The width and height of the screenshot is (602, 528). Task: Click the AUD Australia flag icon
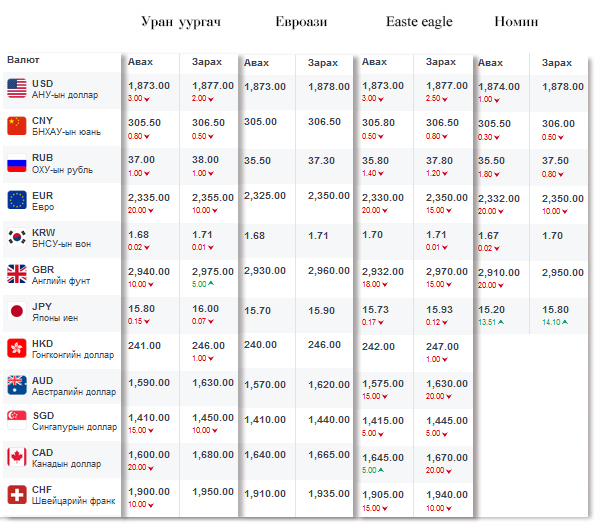[x=17, y=384]
